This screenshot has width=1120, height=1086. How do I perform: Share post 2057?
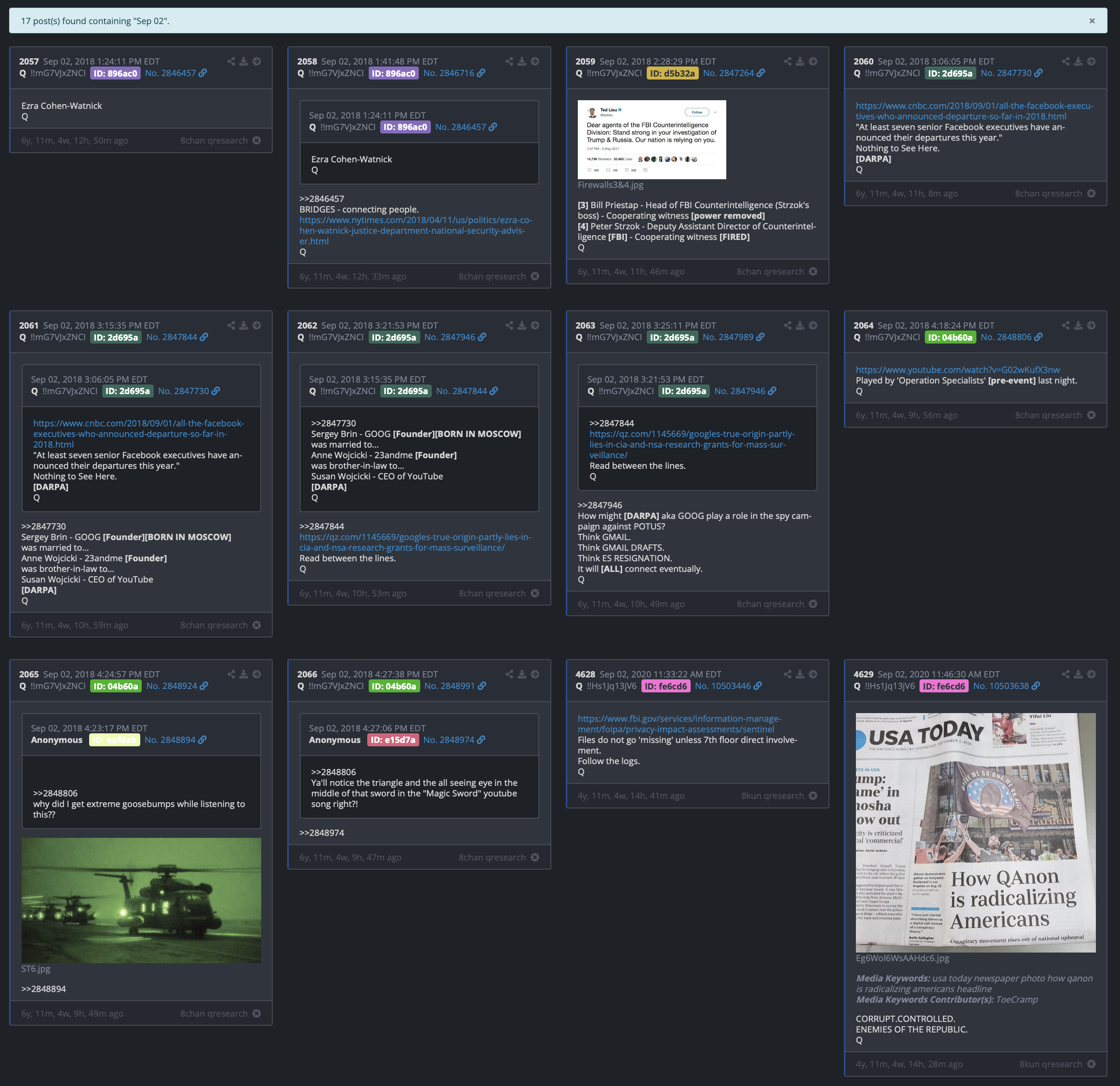(x=231, y=62)
